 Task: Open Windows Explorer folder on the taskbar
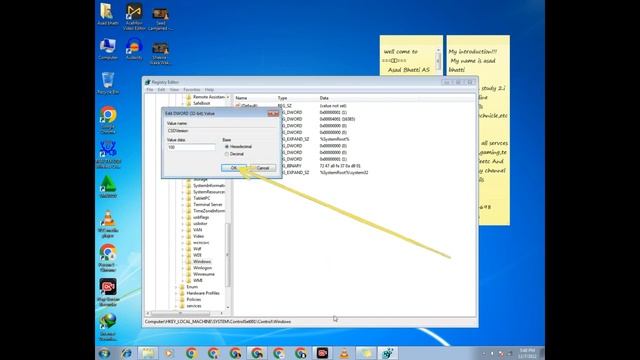148,353
